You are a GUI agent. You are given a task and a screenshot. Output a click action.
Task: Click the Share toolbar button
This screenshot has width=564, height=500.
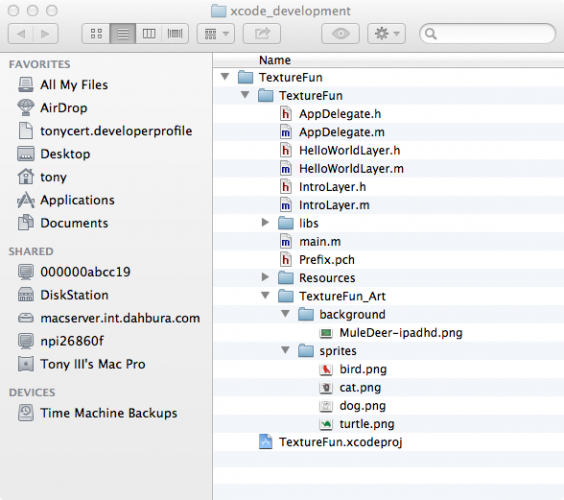pyautogui.click(x=262, y=34)
